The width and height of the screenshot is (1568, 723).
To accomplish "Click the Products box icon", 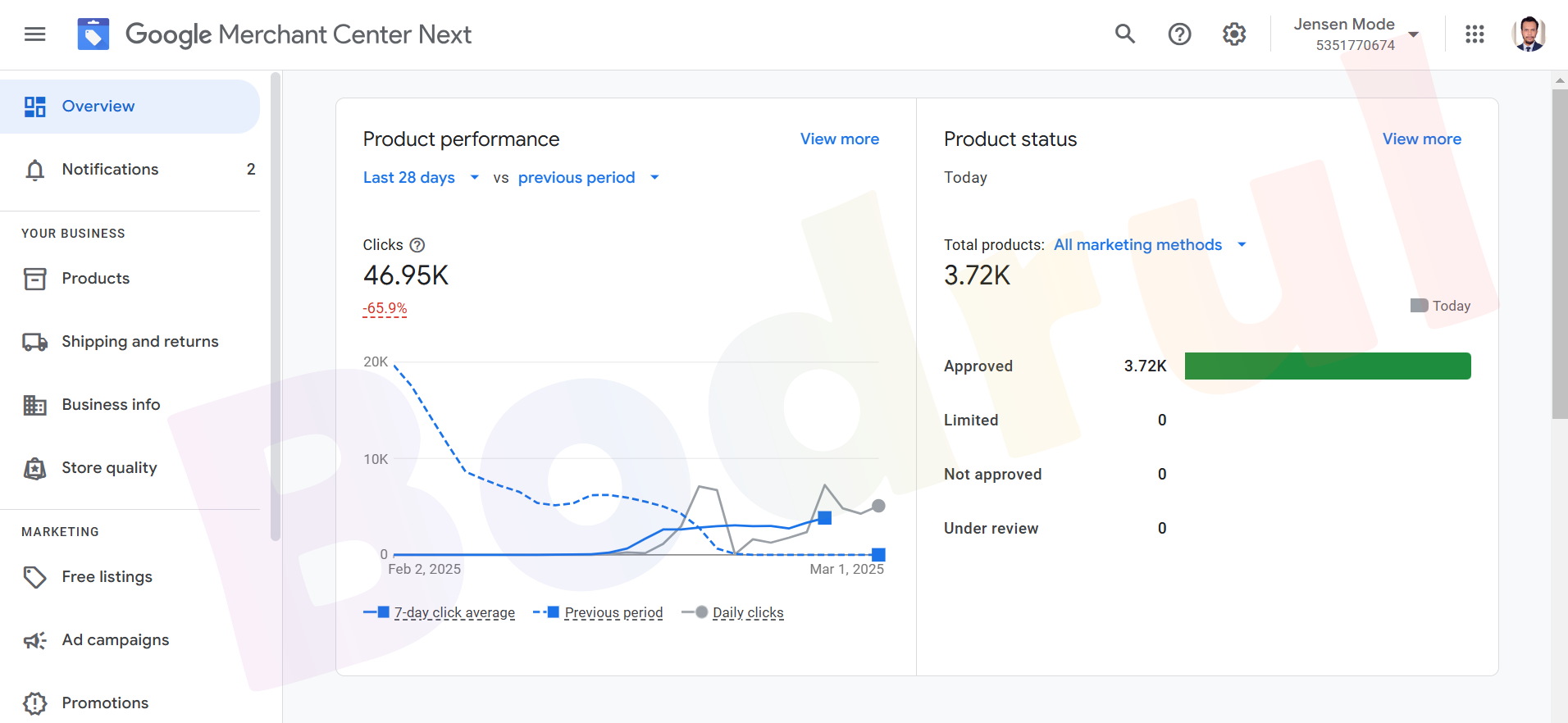I will (35, 279).
